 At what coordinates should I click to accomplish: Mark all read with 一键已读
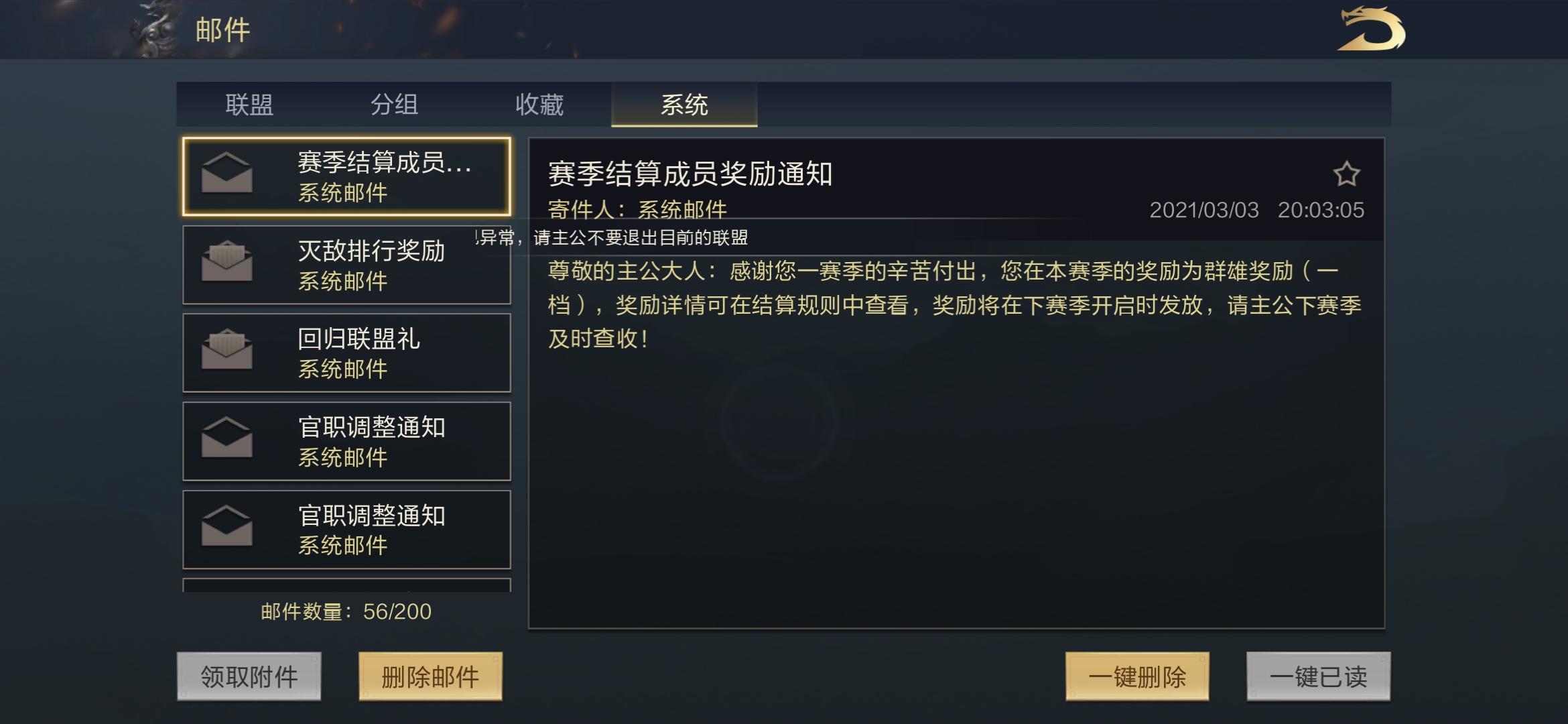[1318, 676]
